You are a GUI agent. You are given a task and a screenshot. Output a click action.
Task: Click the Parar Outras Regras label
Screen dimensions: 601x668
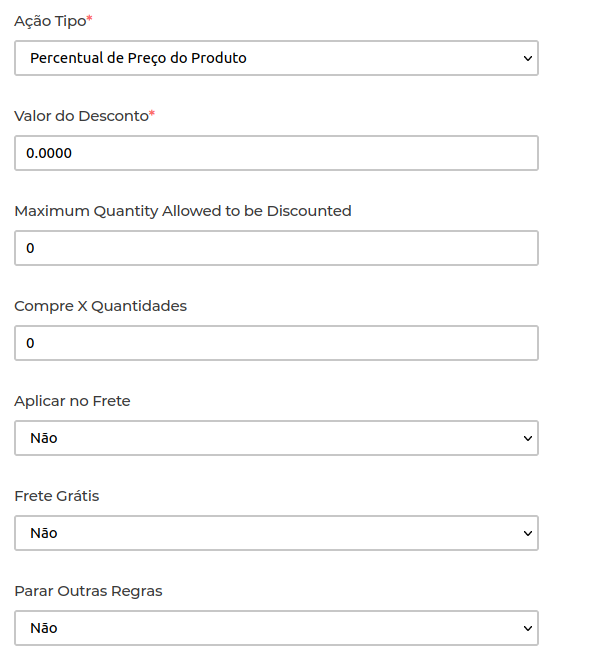pyautogui.click(x=88, y=591)
